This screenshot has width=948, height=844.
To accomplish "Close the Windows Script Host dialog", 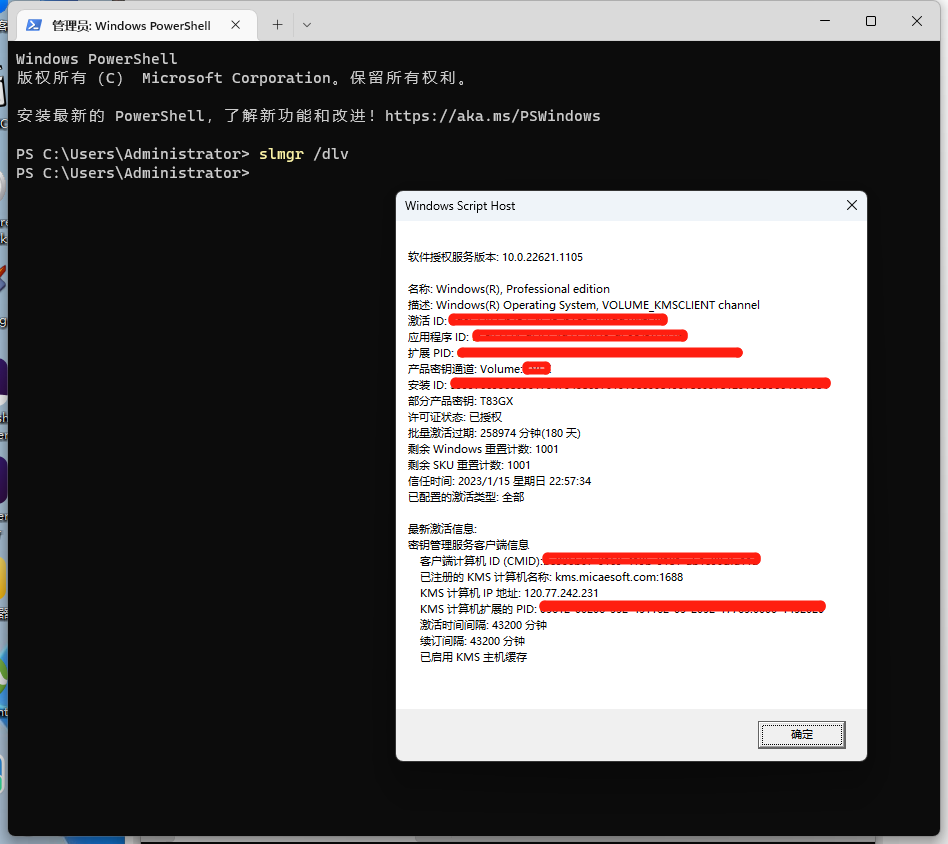I will click(x=852, y=206).
